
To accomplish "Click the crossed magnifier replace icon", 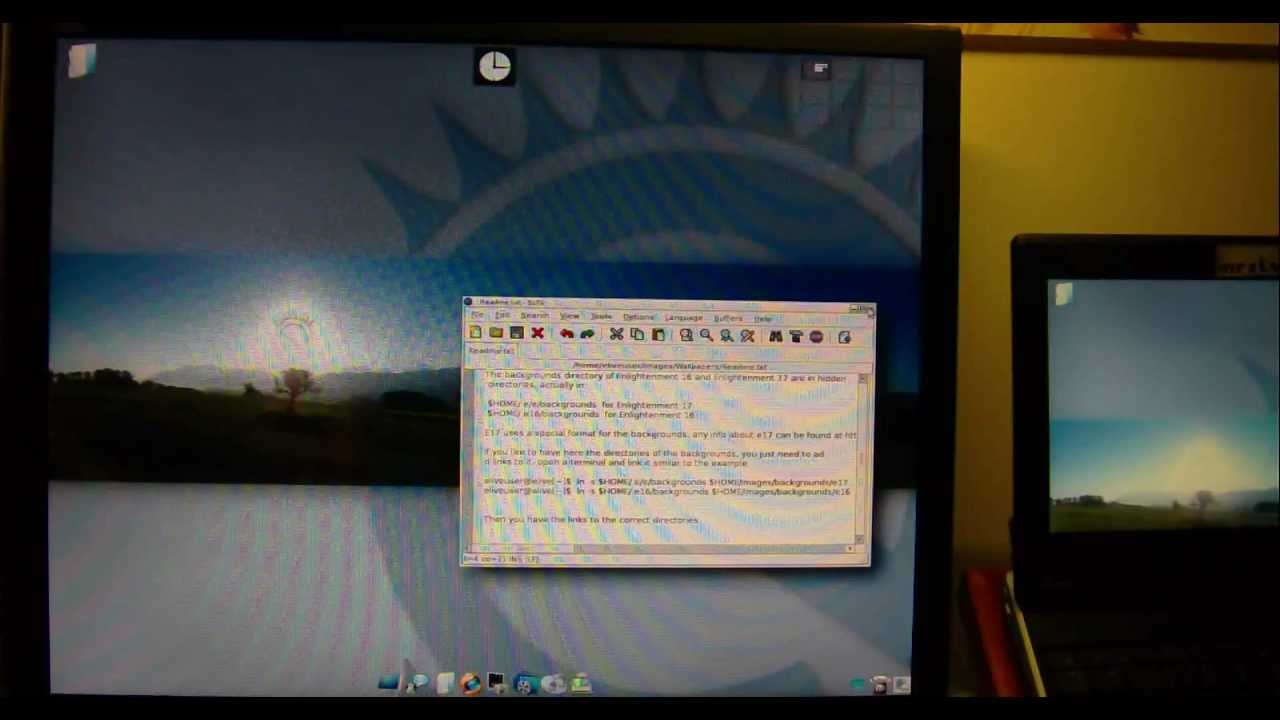I will 747,336.
